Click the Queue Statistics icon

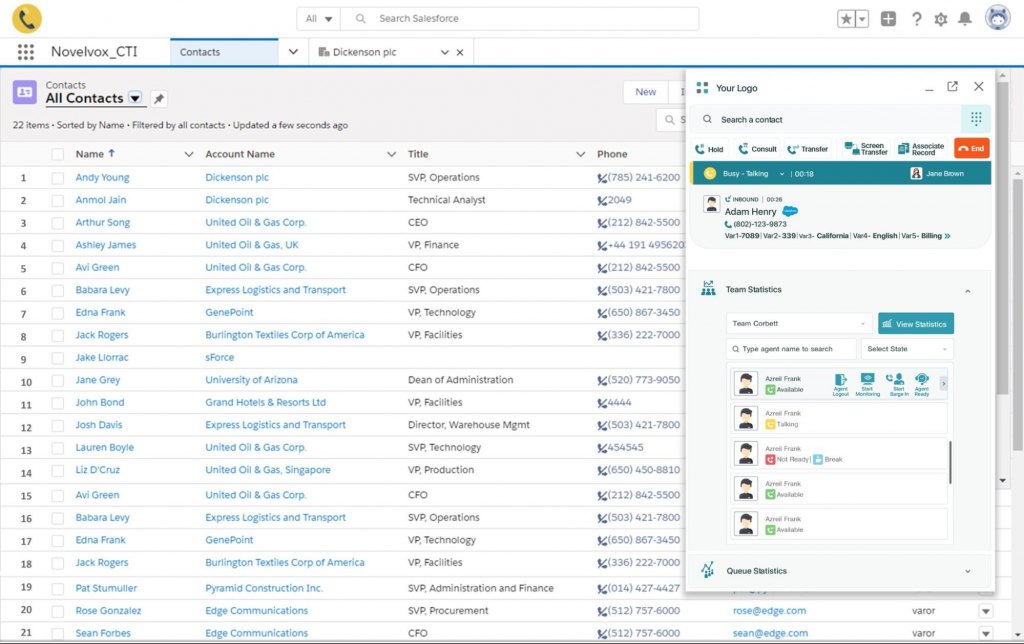[x=707, y=570]
